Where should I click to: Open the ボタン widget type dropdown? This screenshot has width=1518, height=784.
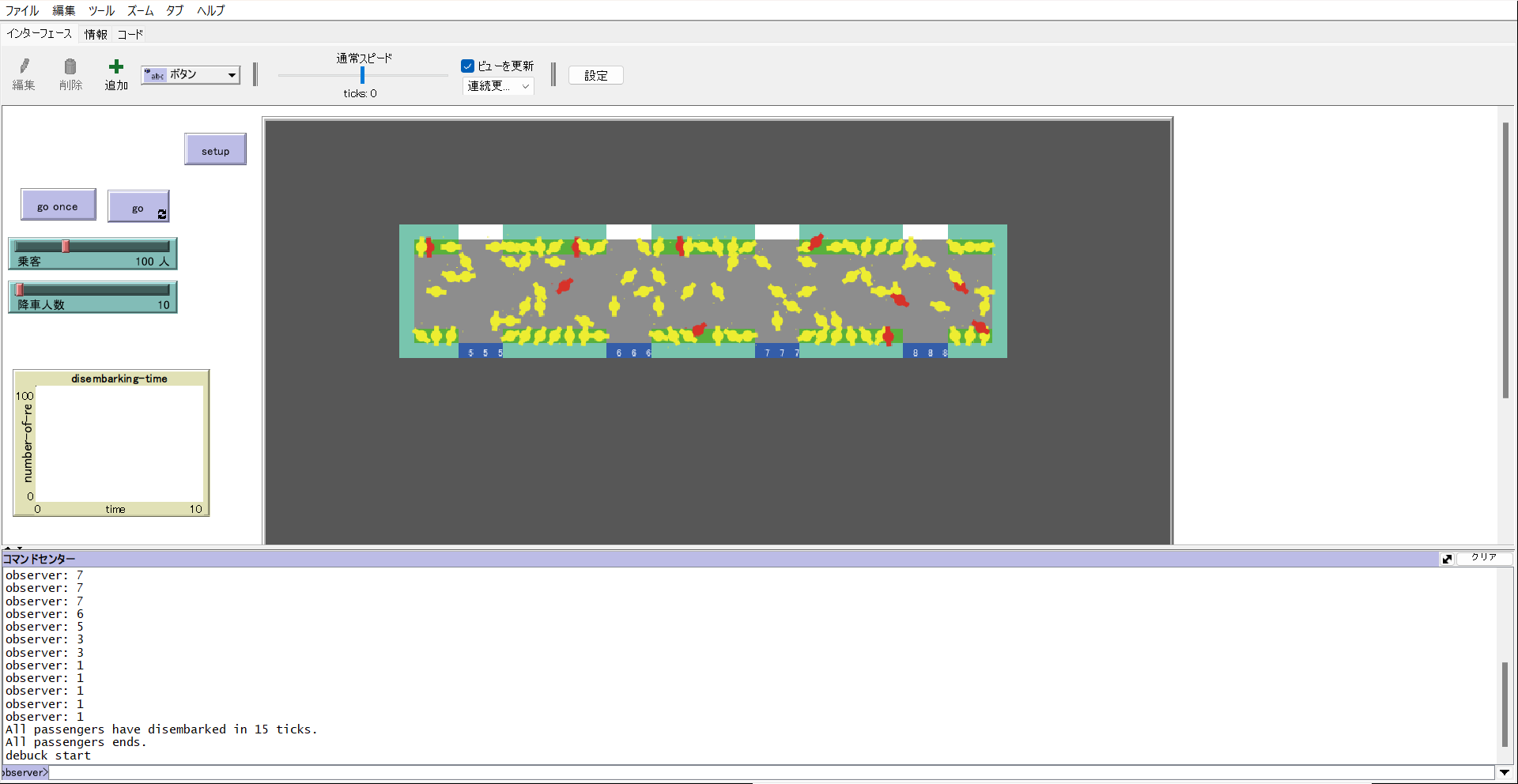191,75
